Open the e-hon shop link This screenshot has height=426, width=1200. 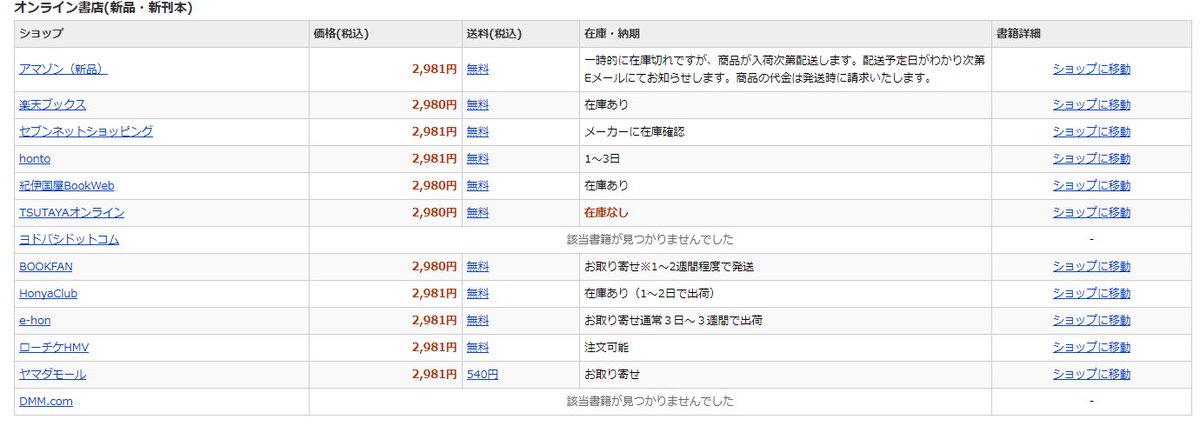(x=36, y=320)
